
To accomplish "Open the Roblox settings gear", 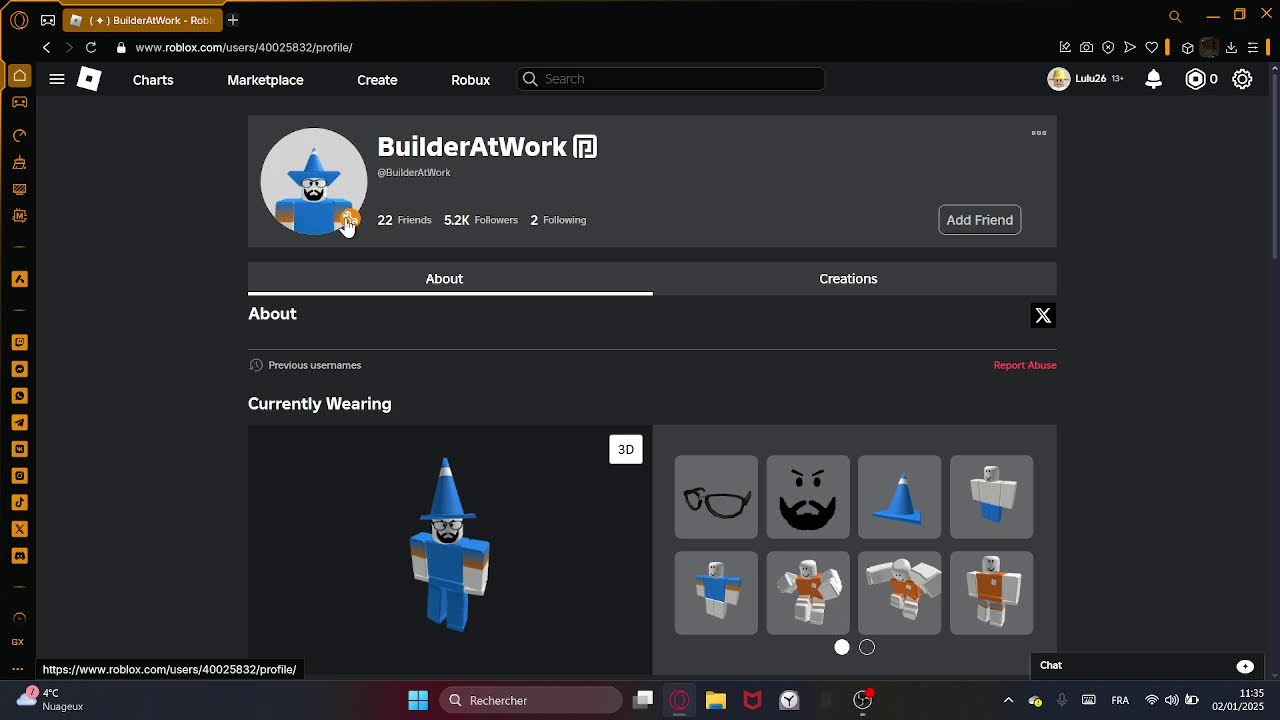I will (x=1242, y=79).
